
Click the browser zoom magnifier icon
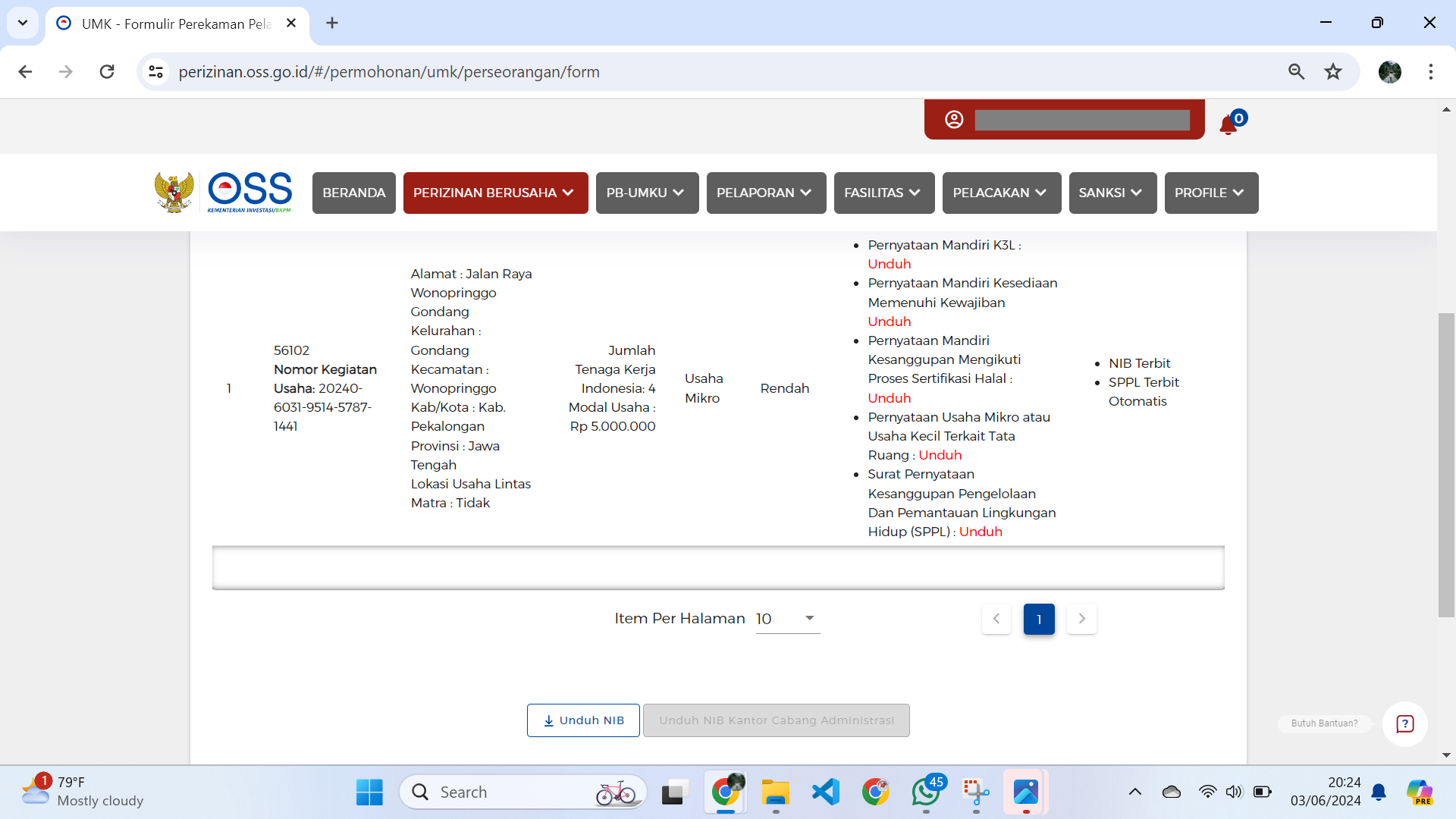point(1296,72)
